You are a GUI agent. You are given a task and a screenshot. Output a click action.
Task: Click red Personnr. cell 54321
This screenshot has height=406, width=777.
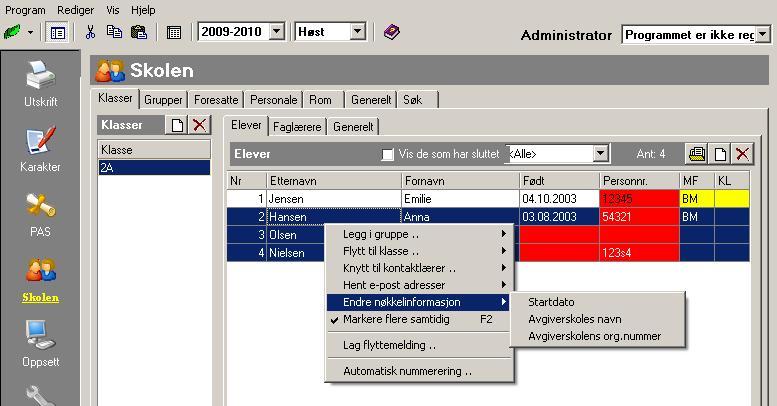pyautogui.click(x=639, y=217)
